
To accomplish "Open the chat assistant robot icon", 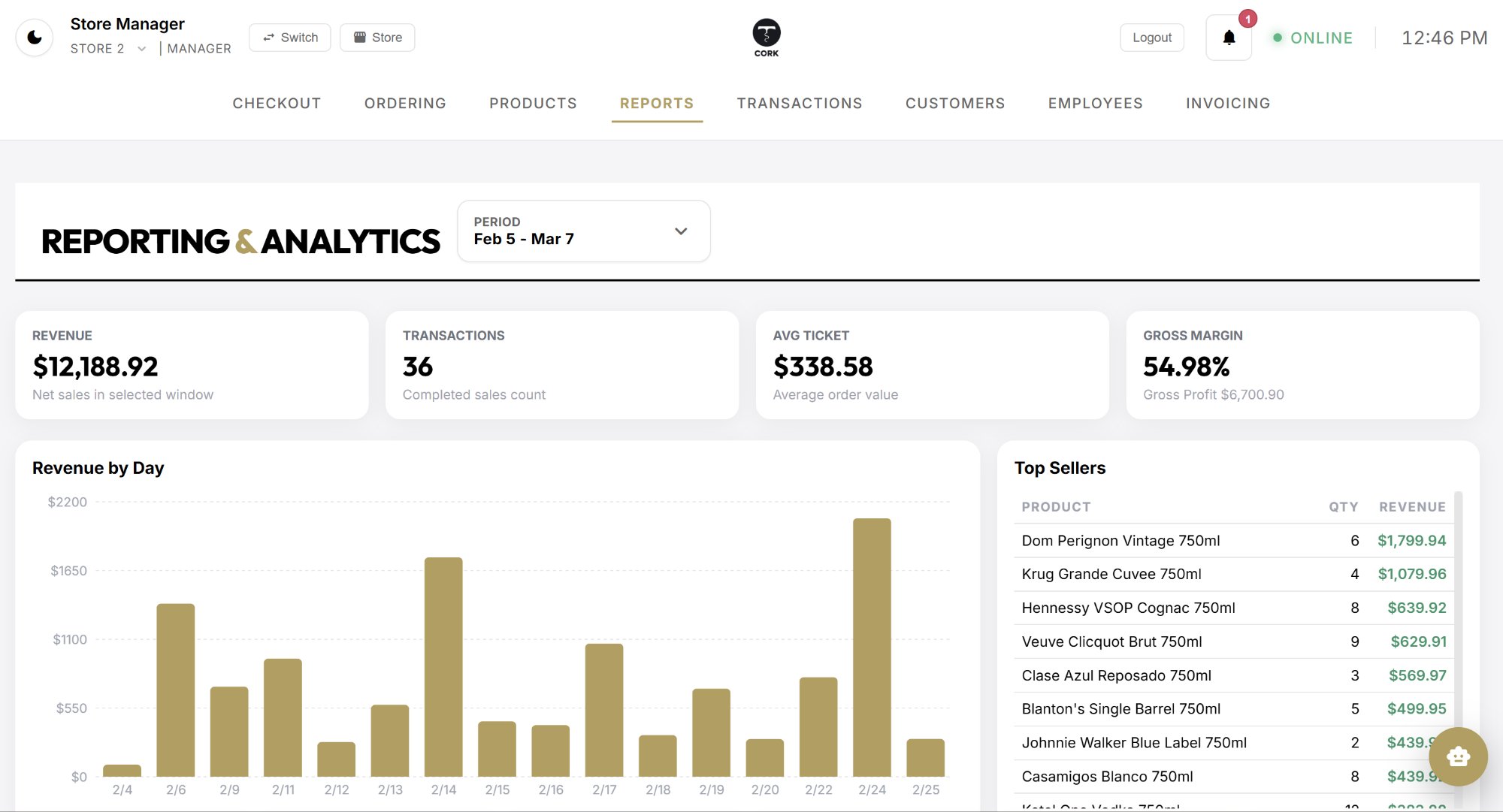I will pyautogui.click(x=1459, y=757).
